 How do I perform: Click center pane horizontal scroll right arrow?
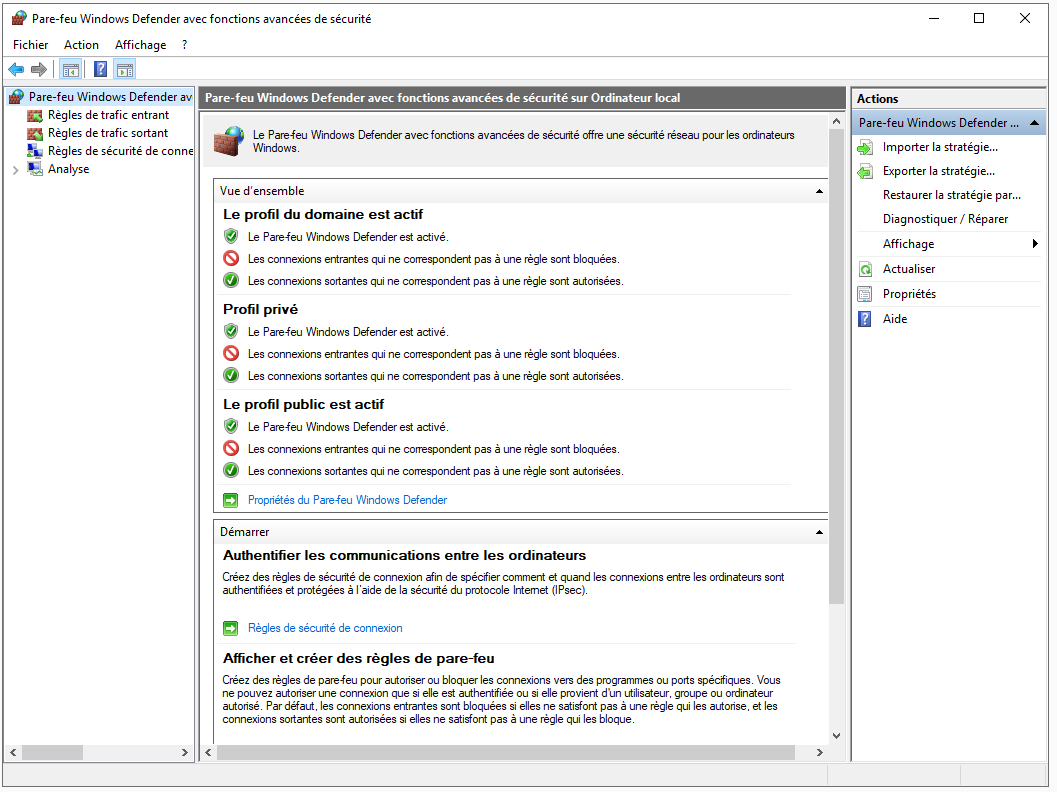(x=820, y=753)
